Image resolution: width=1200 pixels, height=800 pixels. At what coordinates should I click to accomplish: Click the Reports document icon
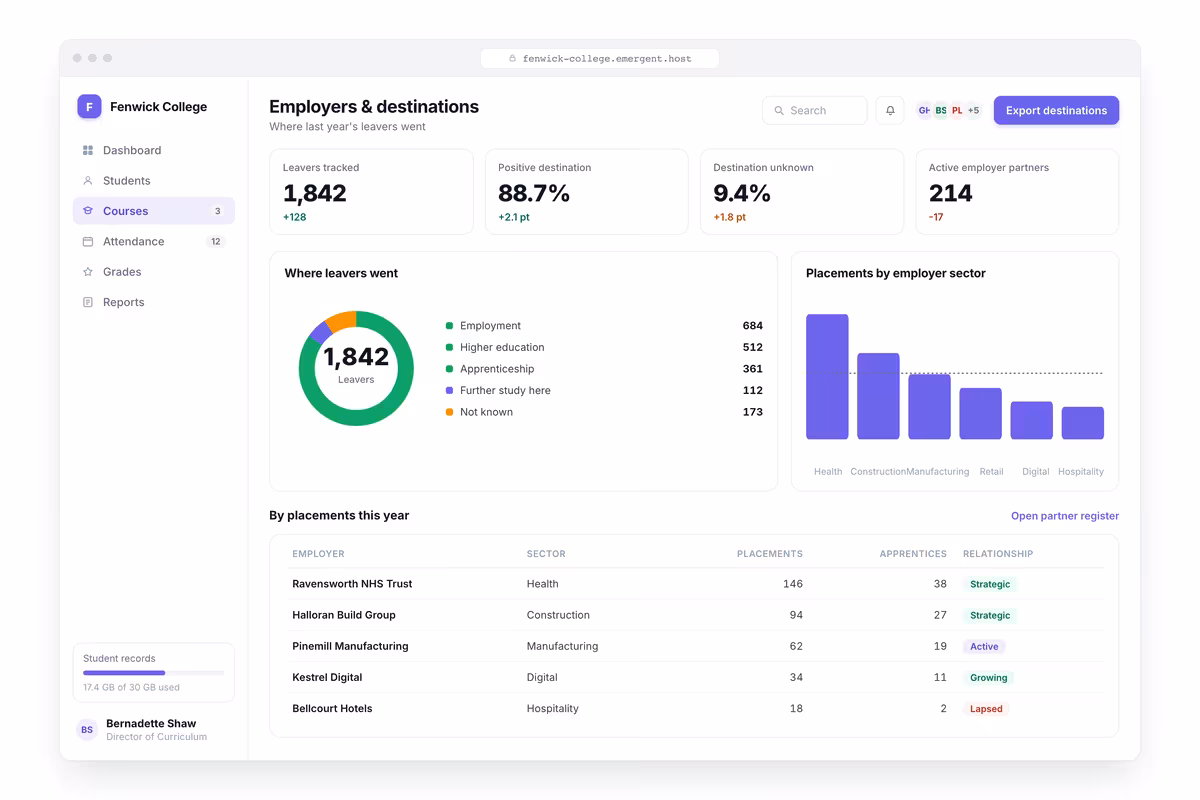click(x=88, y=302)
